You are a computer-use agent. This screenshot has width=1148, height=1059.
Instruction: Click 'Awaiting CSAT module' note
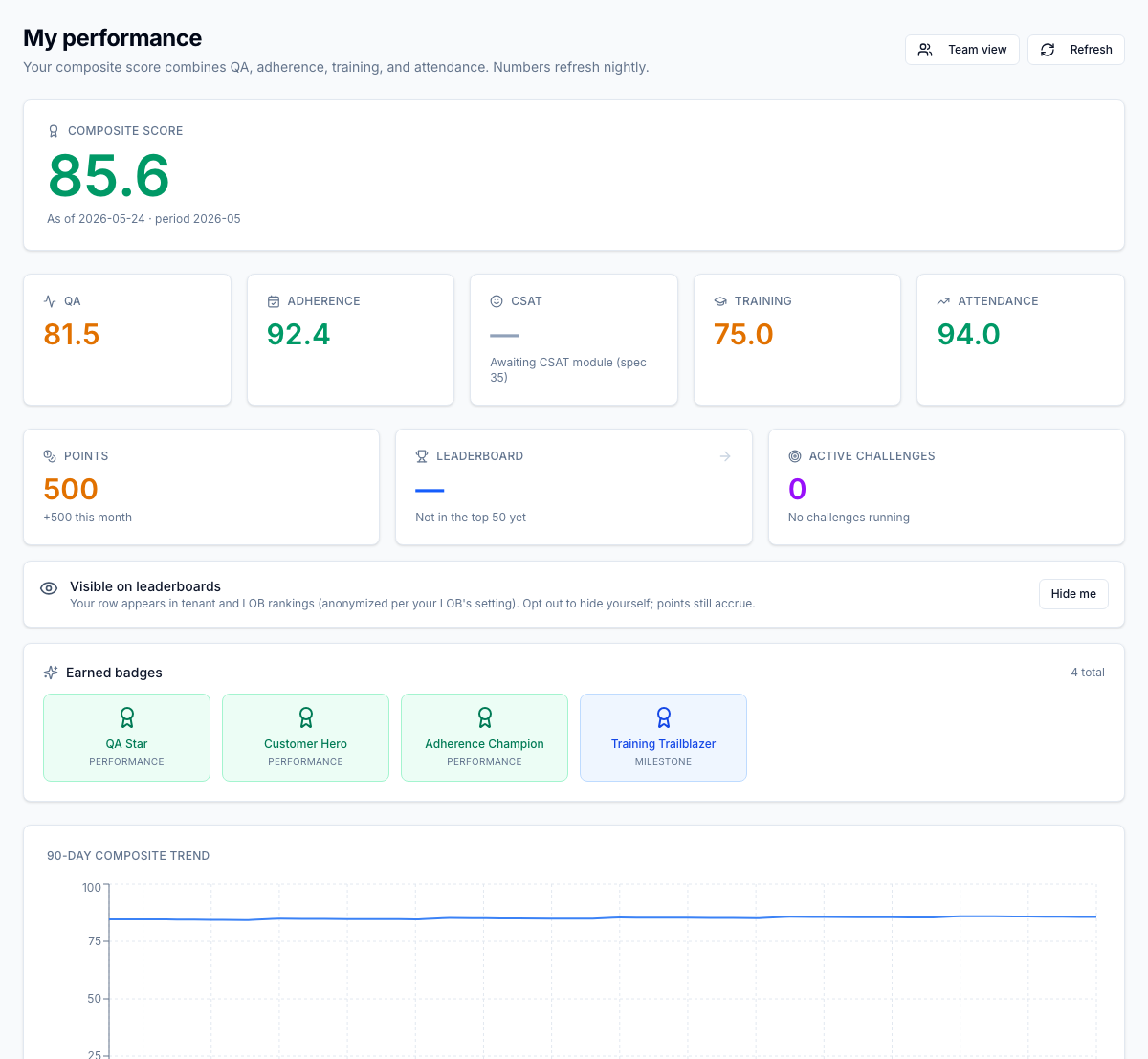568,369
